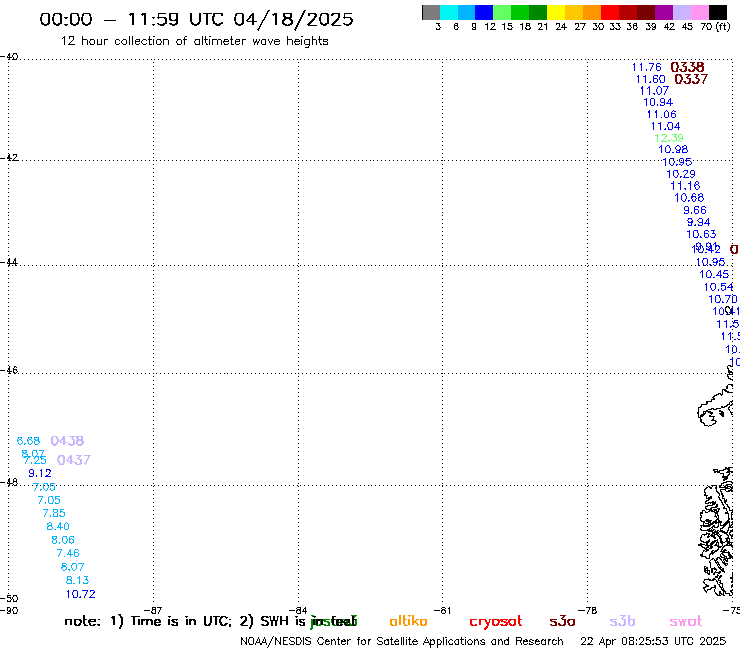Click the timestamp '22 Apr 08:25:53 UTC 2025'
The height and width of the screenshot is (650, 740).
653,642
